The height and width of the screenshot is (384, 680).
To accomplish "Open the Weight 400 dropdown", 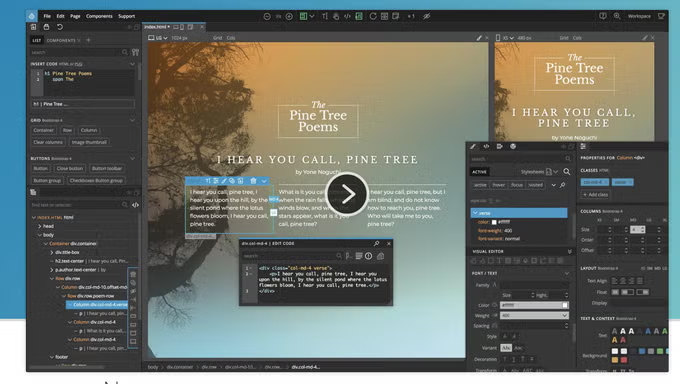I will click(x=534, y=315).
